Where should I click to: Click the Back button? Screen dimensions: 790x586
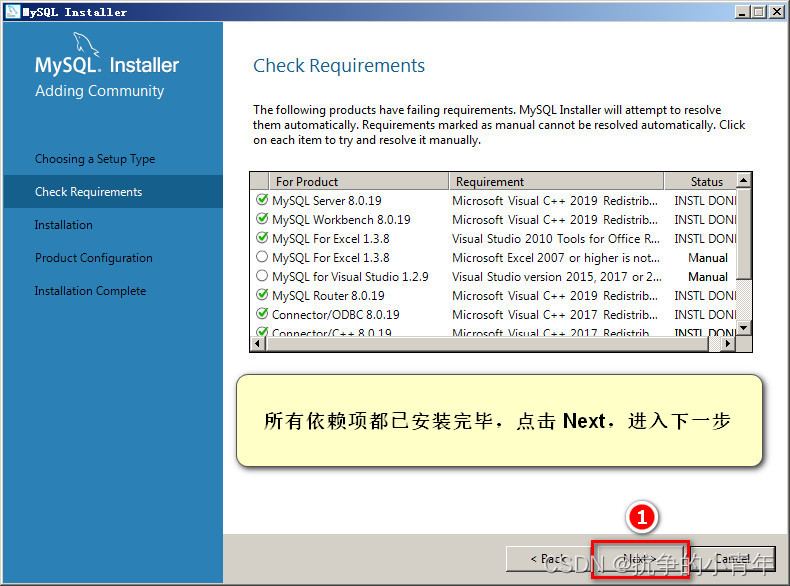pyautogui.click(x=548, y=559)
